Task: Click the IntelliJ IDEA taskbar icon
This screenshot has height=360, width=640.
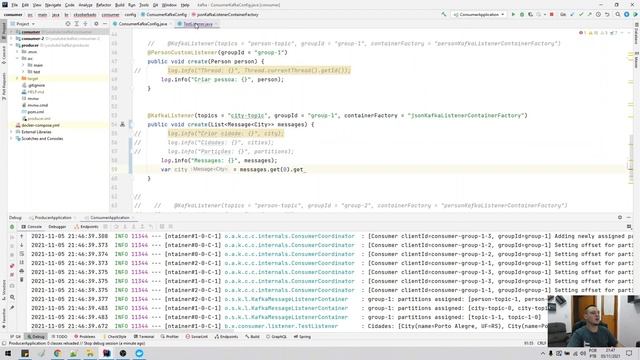Action: click(107, 353)
